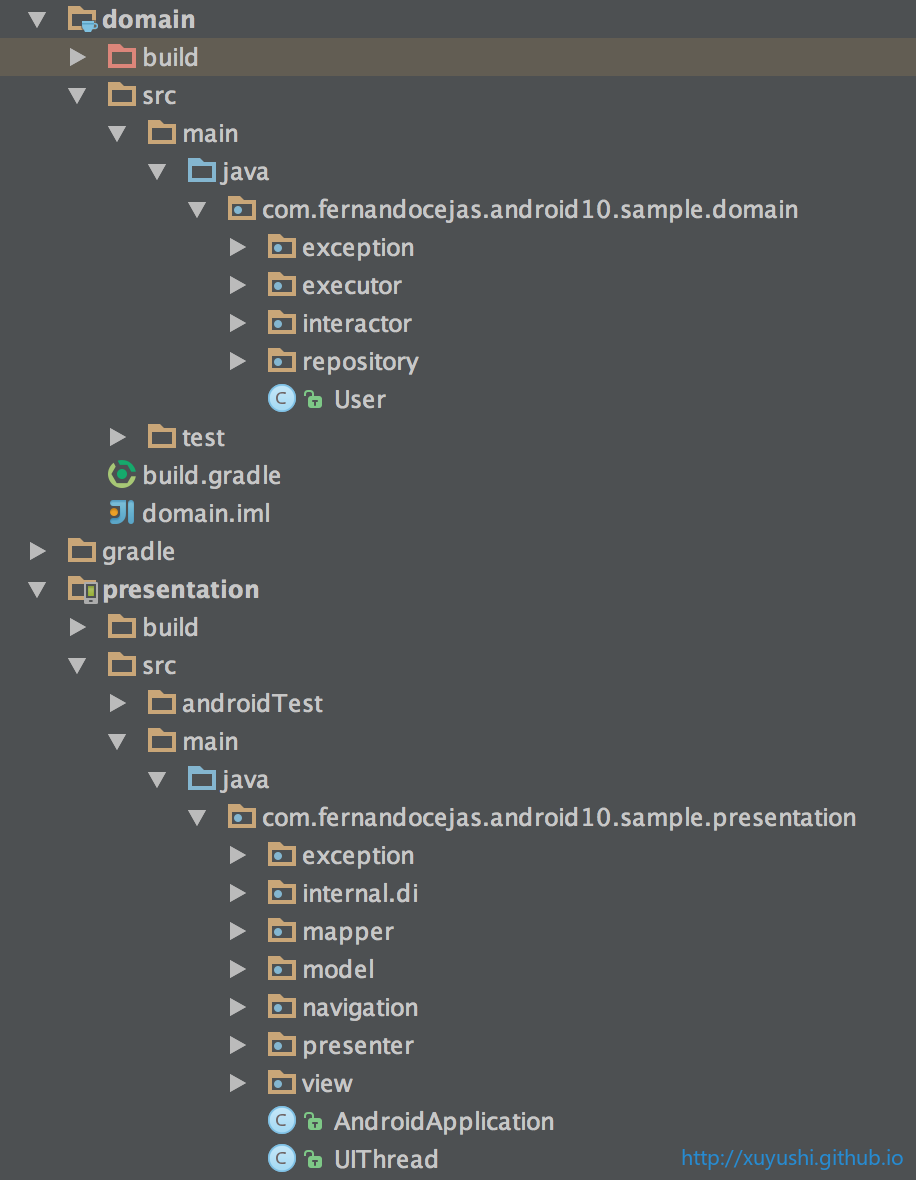Click the Gradle icon beside build.gradle

tap(121, 475)
